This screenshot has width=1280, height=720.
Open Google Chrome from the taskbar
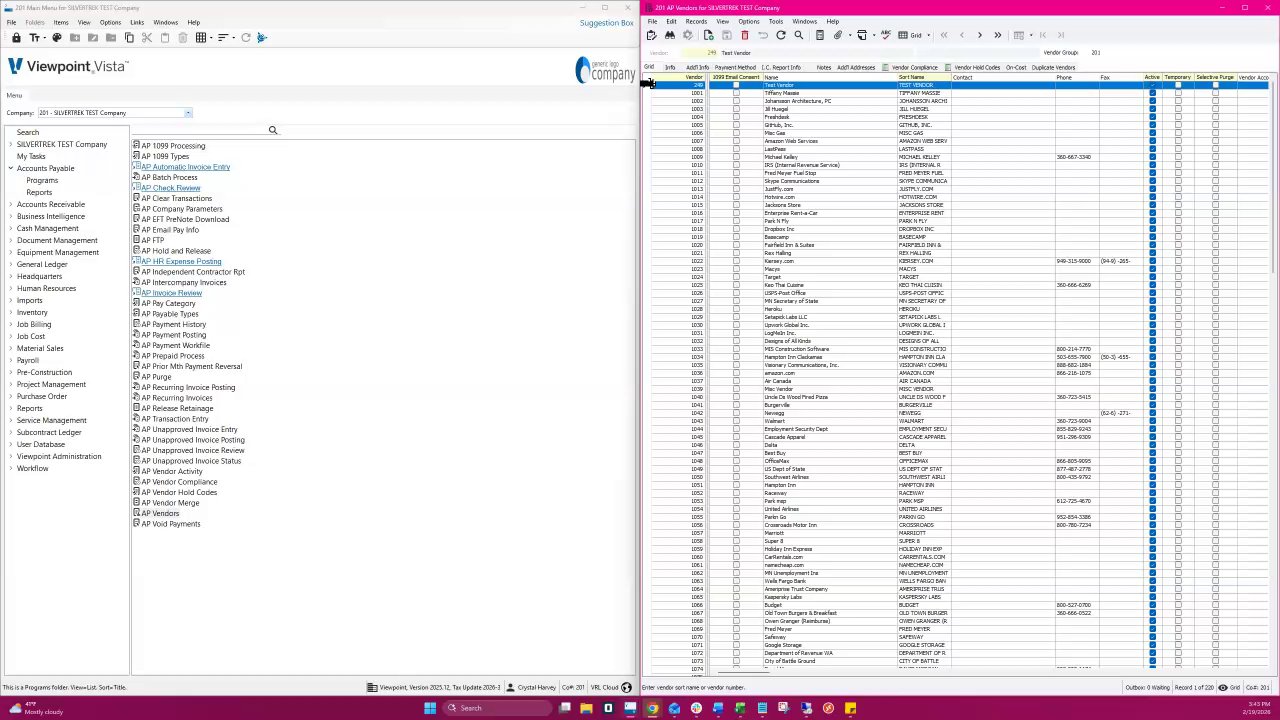(652, 708)
